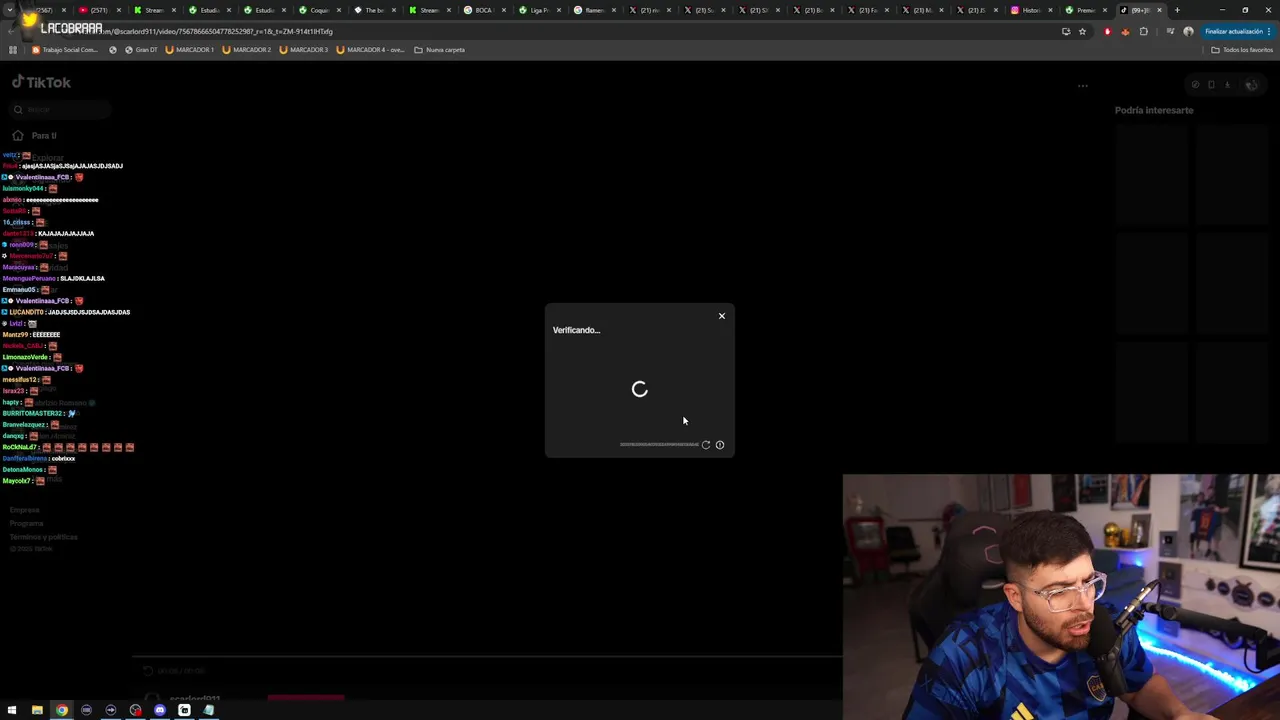Click the TikTok search field
This screenshot has width=1280, height=720.
(x=60, y=110)
